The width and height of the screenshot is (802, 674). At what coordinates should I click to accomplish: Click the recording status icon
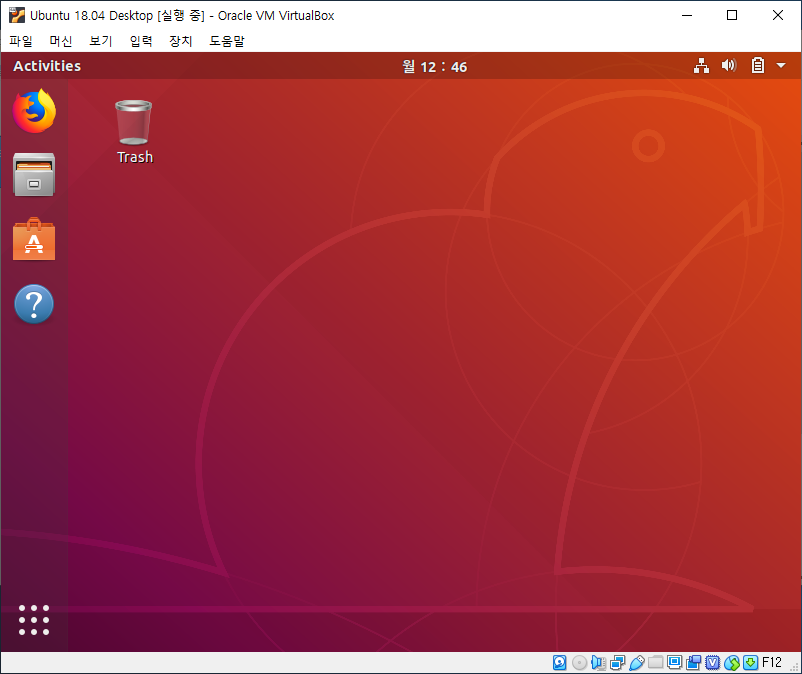(x=694, y=663)
